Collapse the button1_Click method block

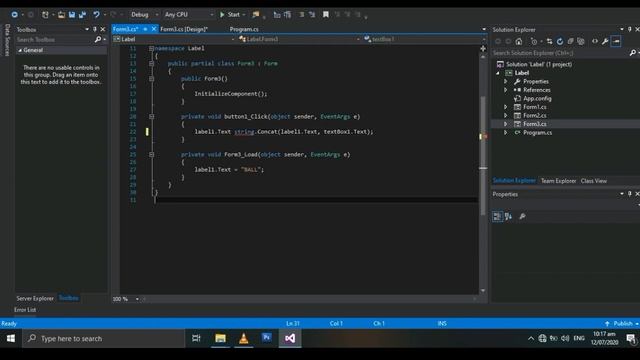point(151,117)
